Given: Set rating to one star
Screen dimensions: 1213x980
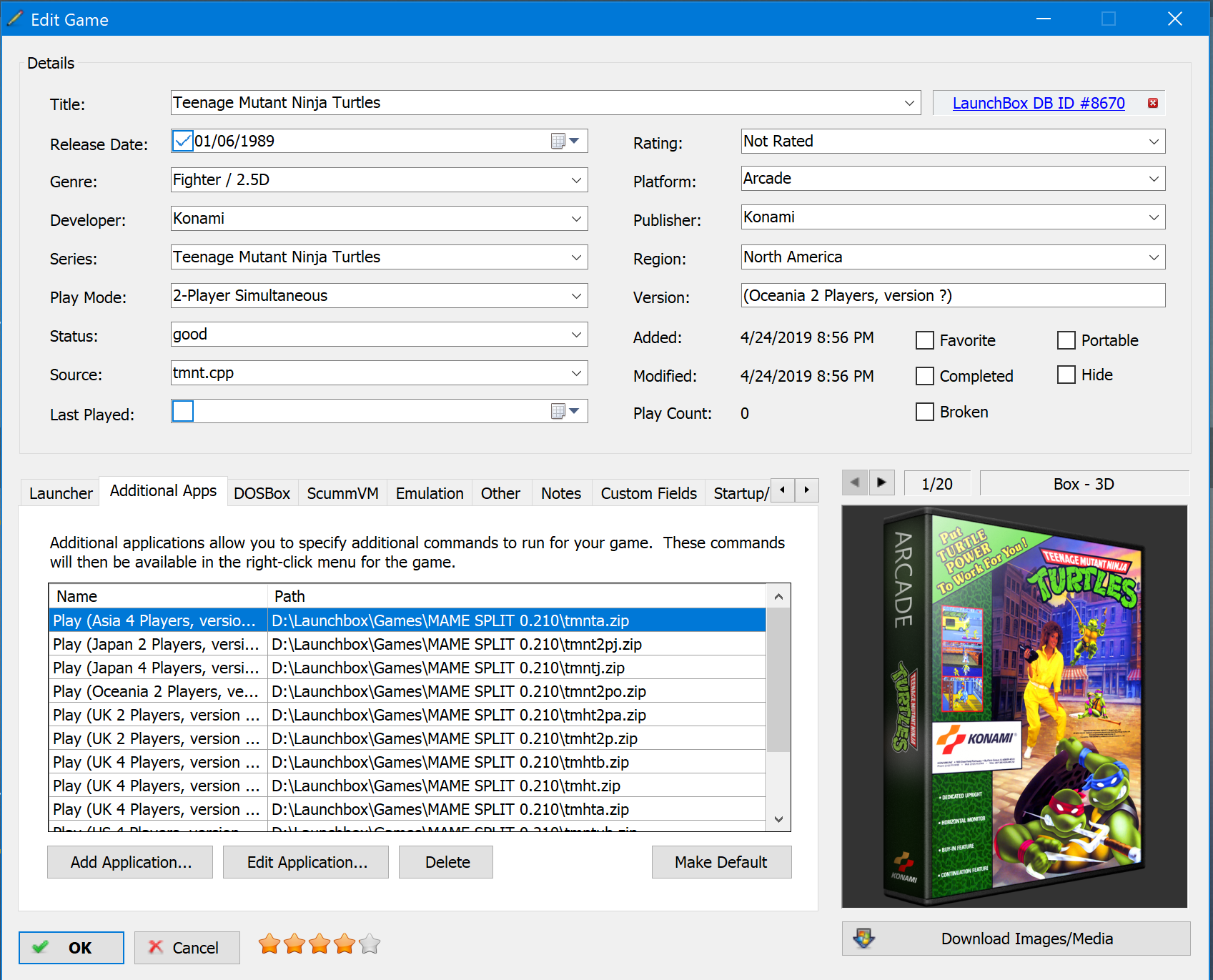Looking at the screenshot, I should (x=269, y=944).
